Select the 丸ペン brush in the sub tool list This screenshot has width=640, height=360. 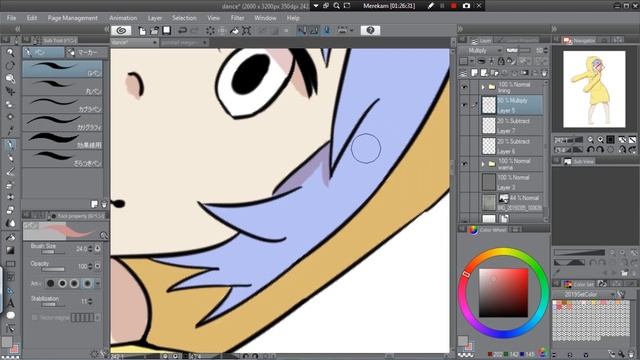click(62, 87)
